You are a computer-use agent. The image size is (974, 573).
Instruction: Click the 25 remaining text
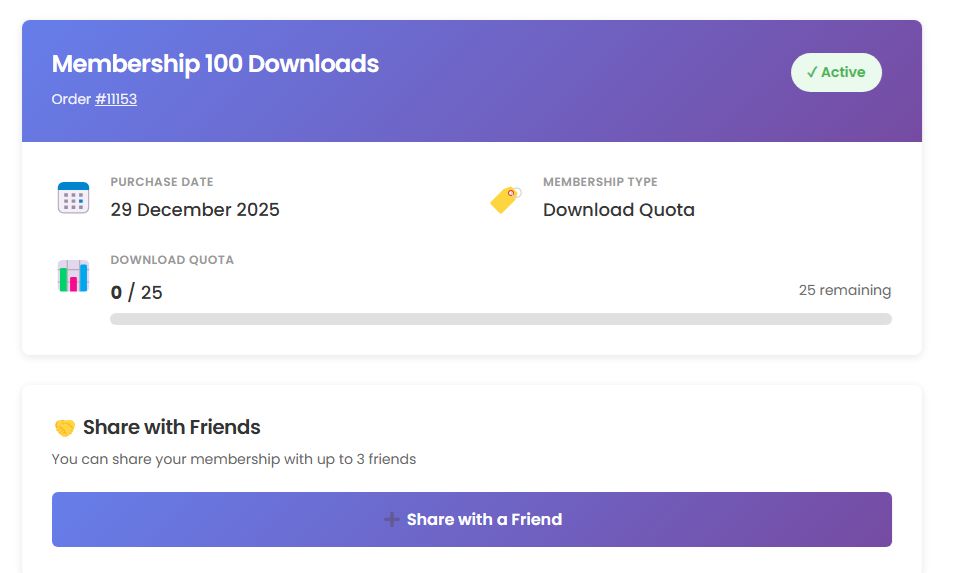click(x=844, y=290)
